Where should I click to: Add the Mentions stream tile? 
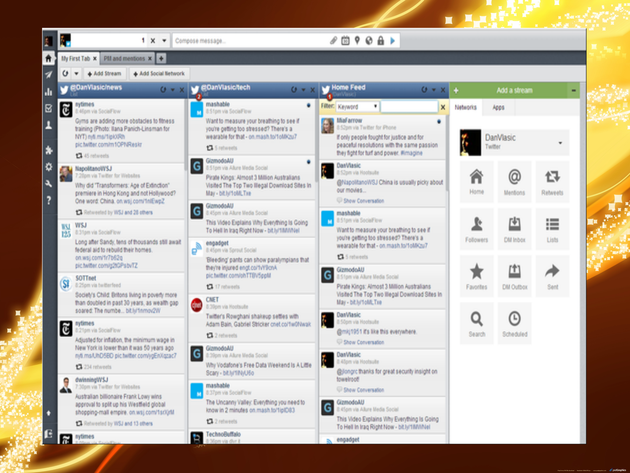(x=514, y=182)
